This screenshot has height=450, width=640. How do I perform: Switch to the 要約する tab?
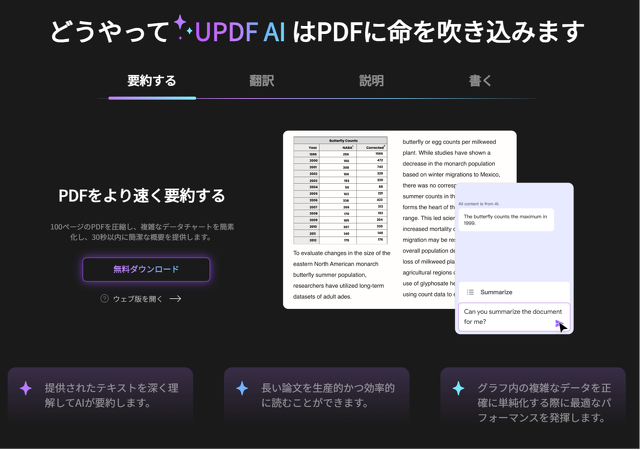click(152, 81)
